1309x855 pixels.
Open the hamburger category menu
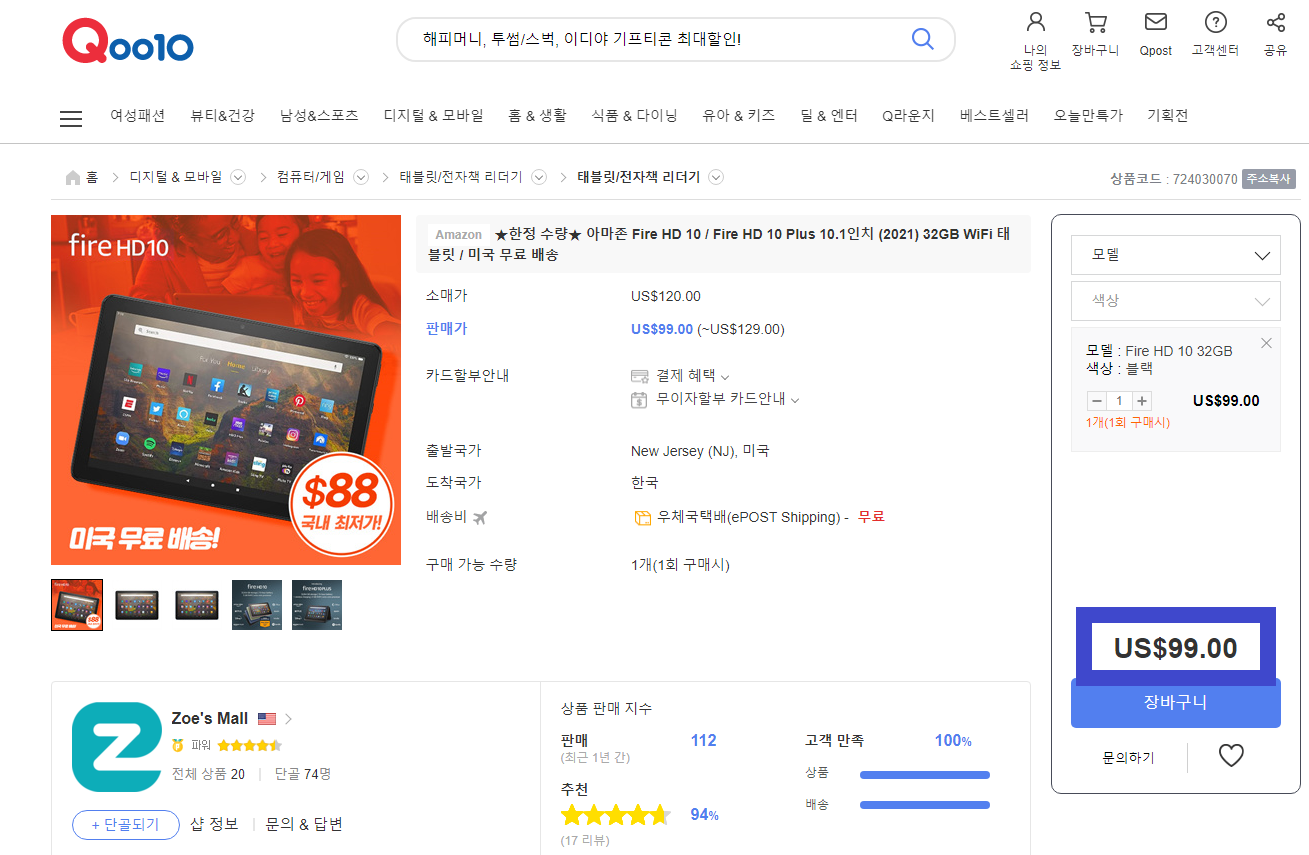click(71, 118)
